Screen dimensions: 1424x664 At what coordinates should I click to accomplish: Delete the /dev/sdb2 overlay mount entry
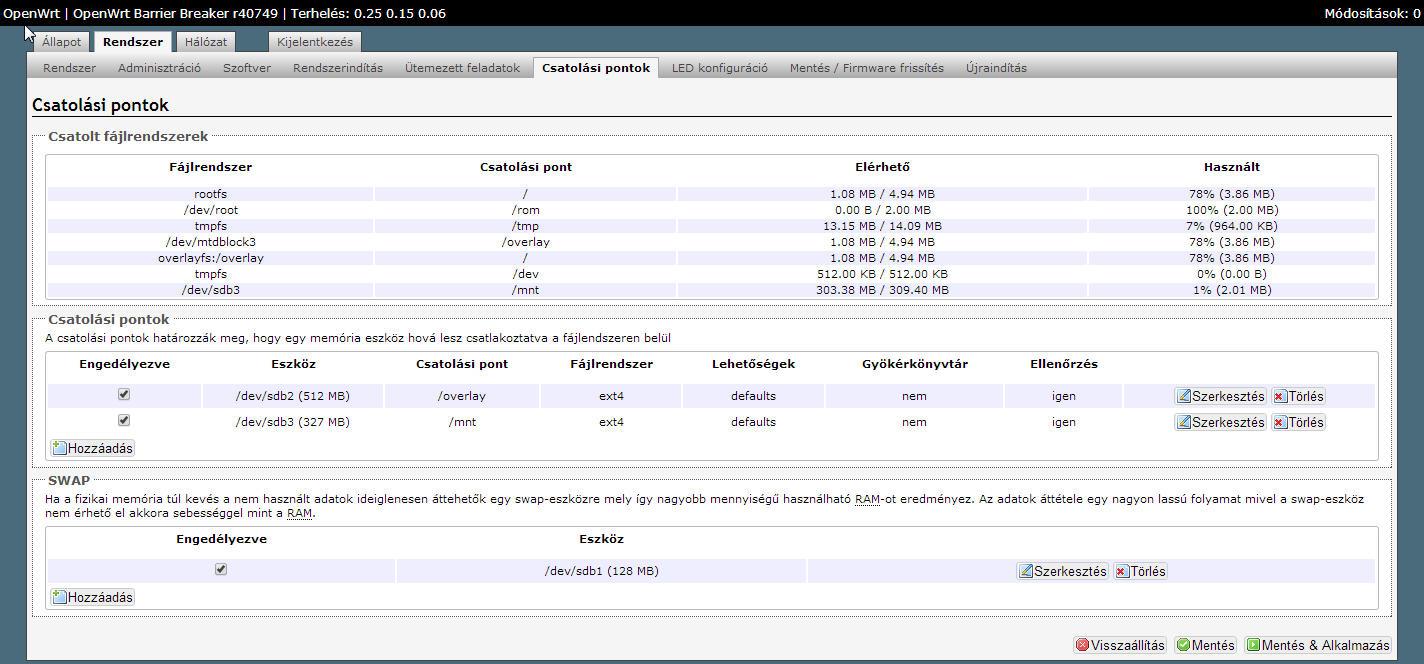(x=1298, y=396)
